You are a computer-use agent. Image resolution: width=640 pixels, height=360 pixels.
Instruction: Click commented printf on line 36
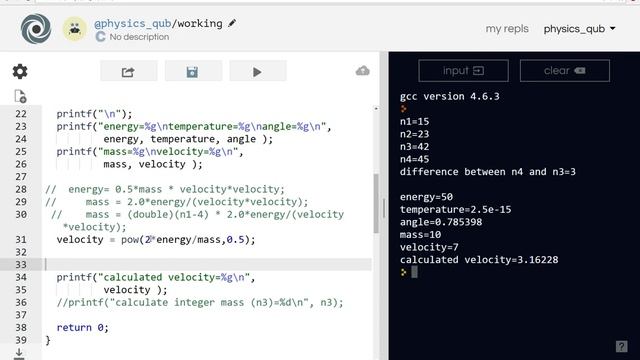pos(200,302)
